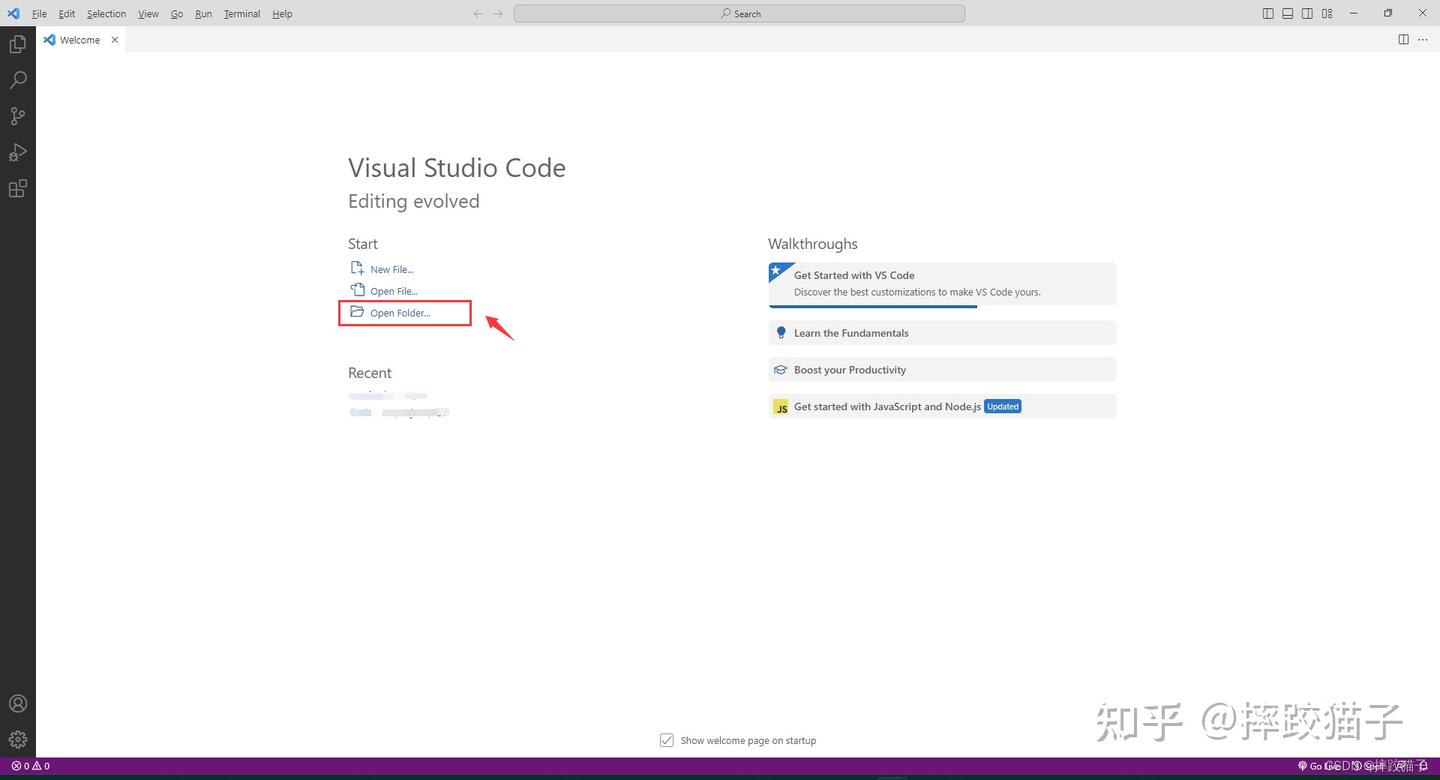
Task: Click the Accounts icon in activity bar
Action: [x=17, y=704]
